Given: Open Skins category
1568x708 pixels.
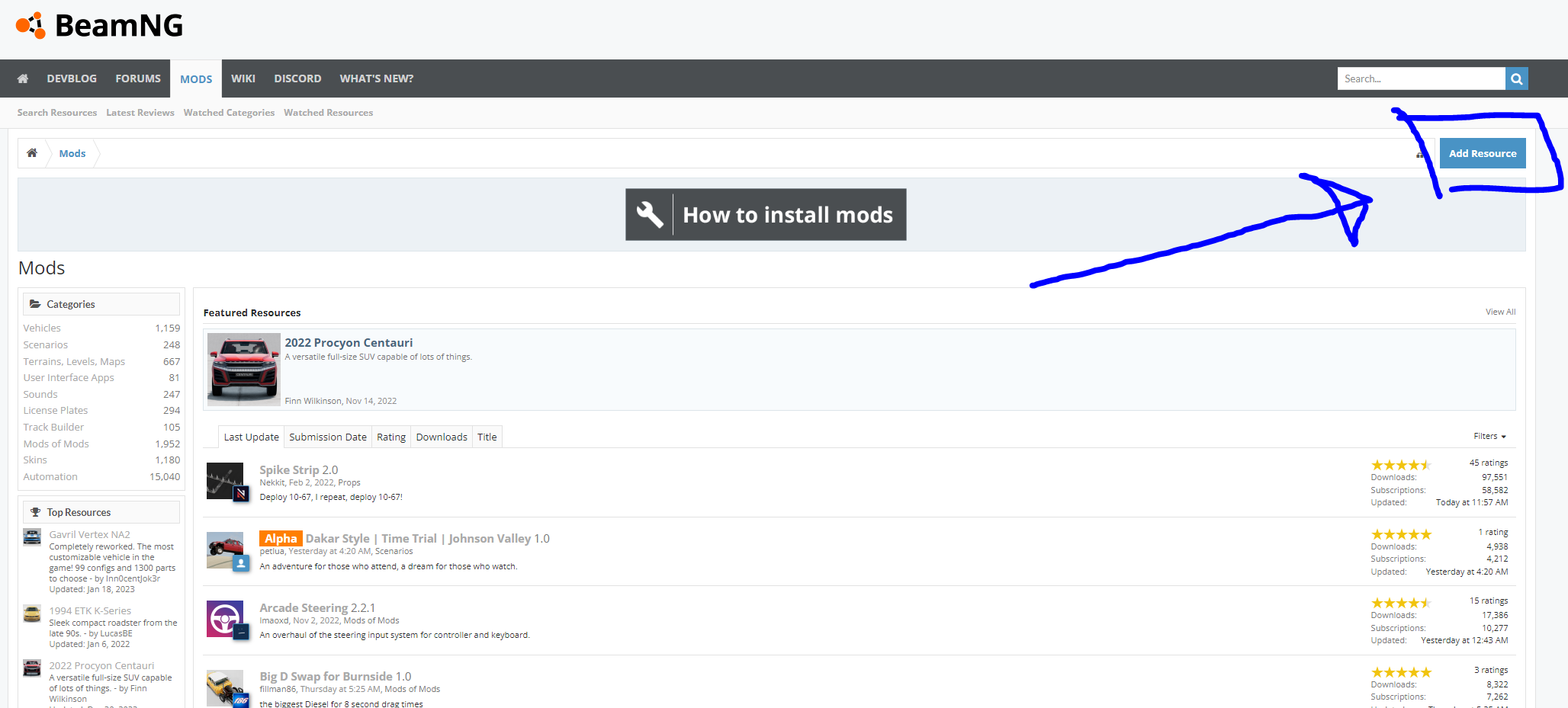Looking at the screenshot, I should click(35, 460).
